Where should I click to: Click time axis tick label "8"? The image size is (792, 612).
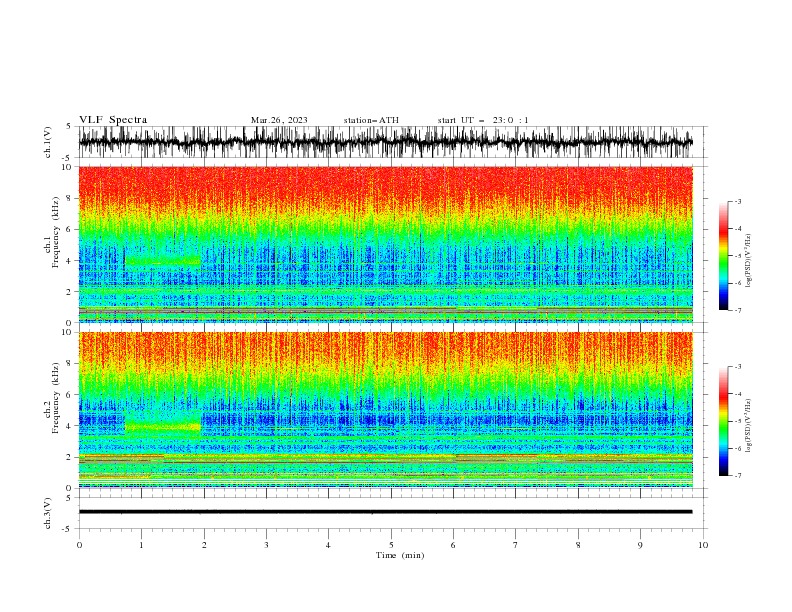[578, 545]
